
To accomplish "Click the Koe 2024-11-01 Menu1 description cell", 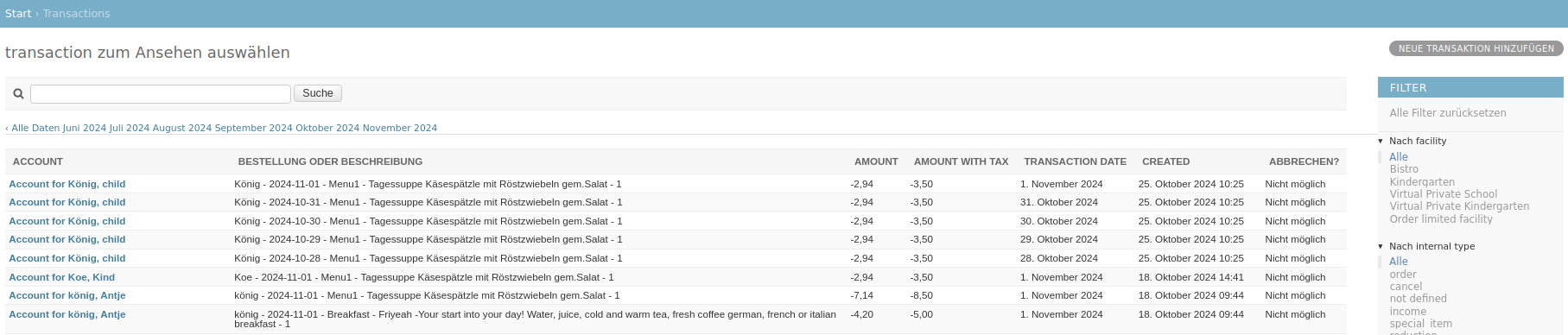I will click(424, 277).
